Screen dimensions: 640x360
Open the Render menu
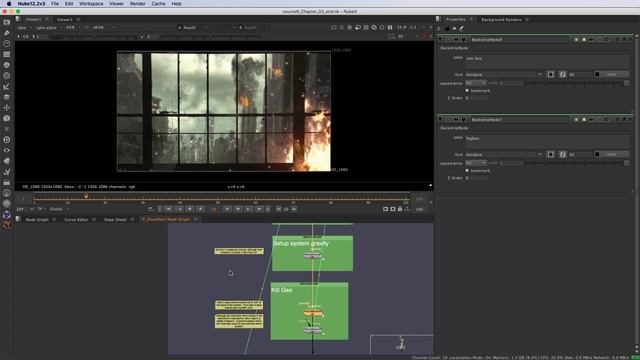click(x=138, y=4)
